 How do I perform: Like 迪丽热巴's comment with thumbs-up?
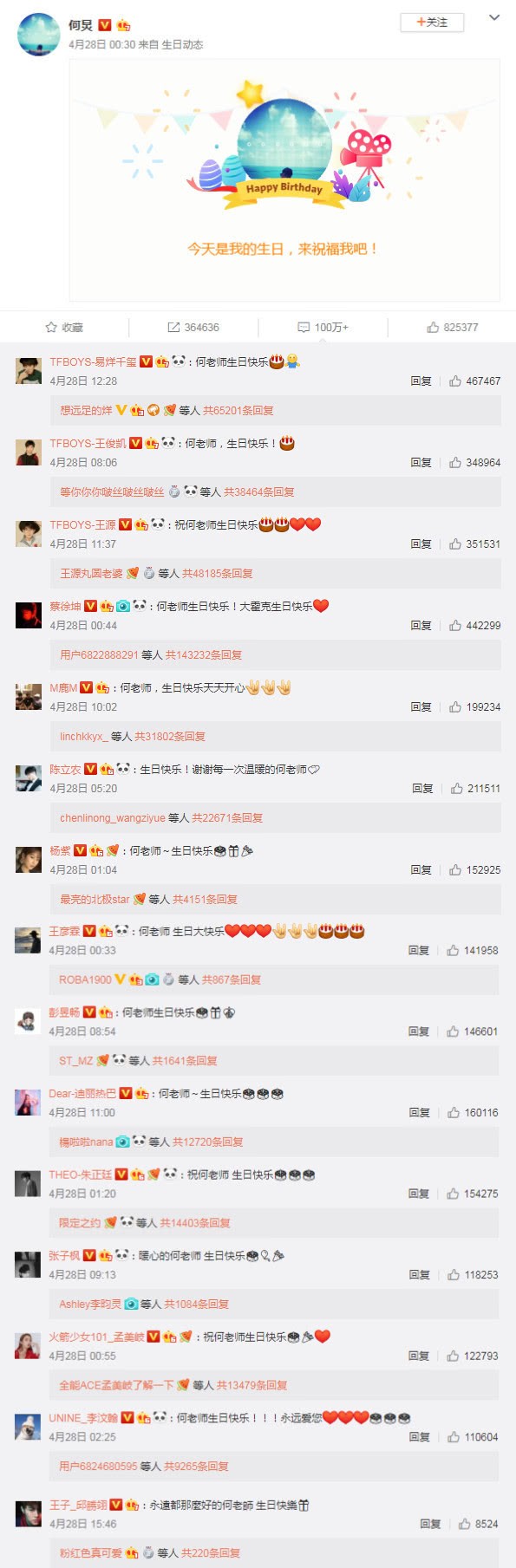click(x=453, y=1112)
